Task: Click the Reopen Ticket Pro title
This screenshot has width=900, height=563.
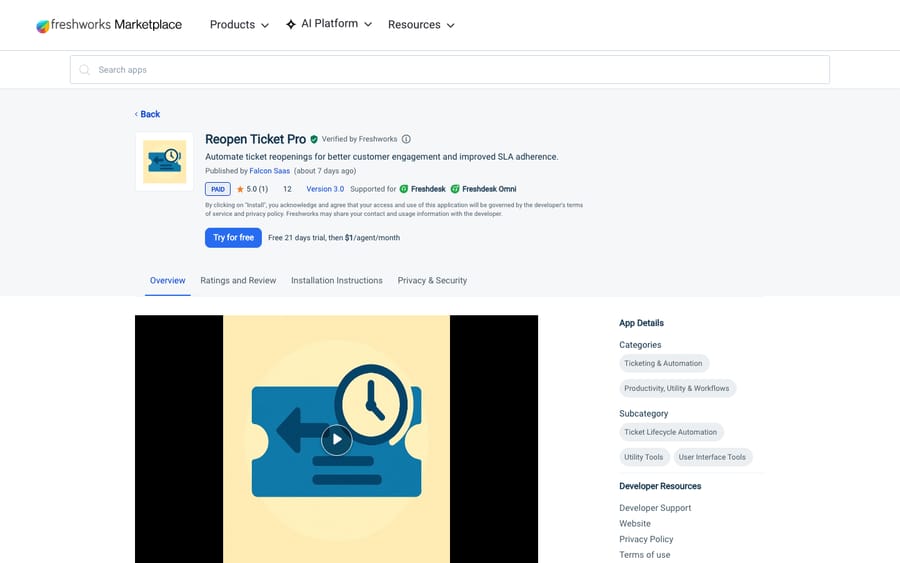Action: 255,139
